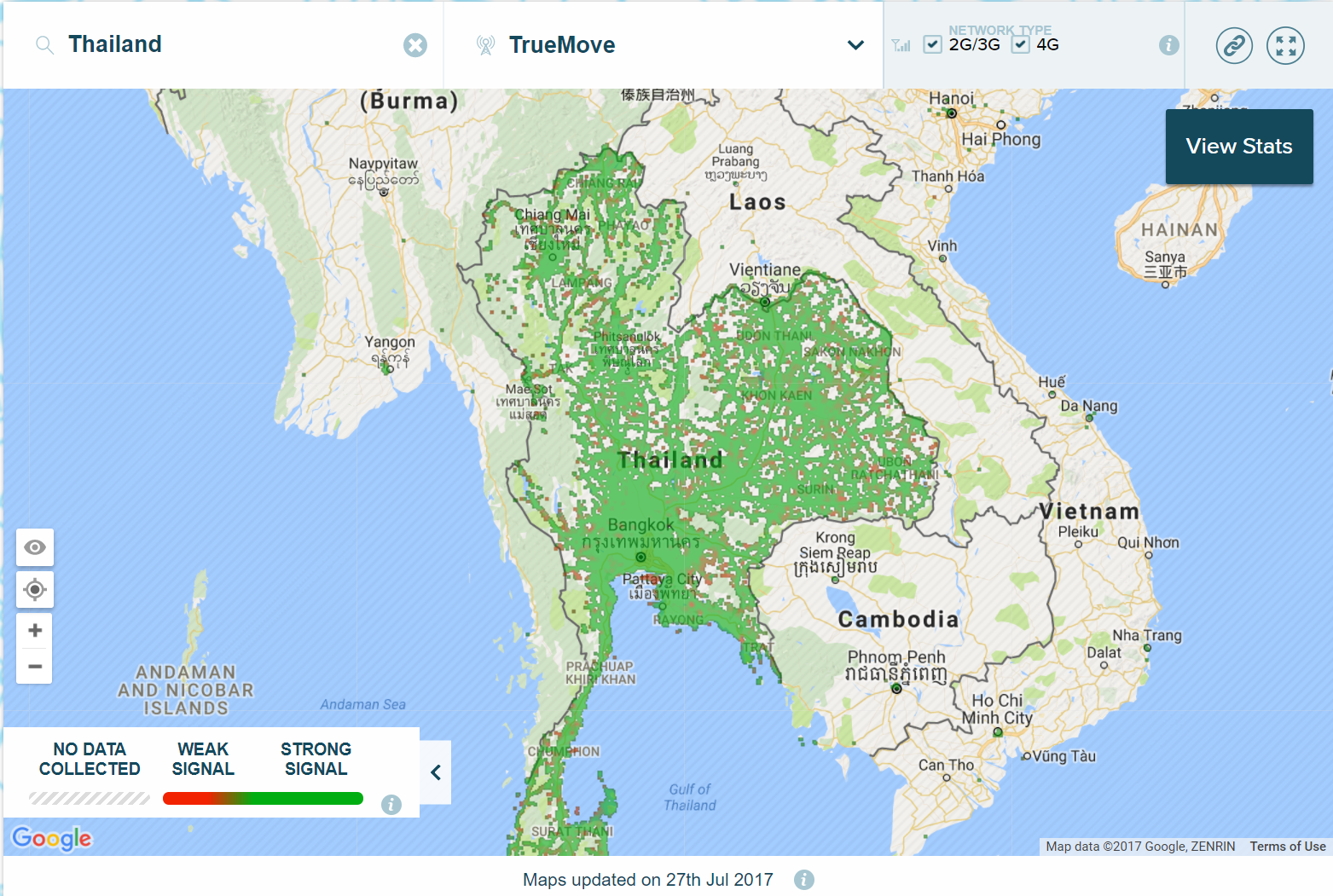Collapse the signal legend panel

436,772
